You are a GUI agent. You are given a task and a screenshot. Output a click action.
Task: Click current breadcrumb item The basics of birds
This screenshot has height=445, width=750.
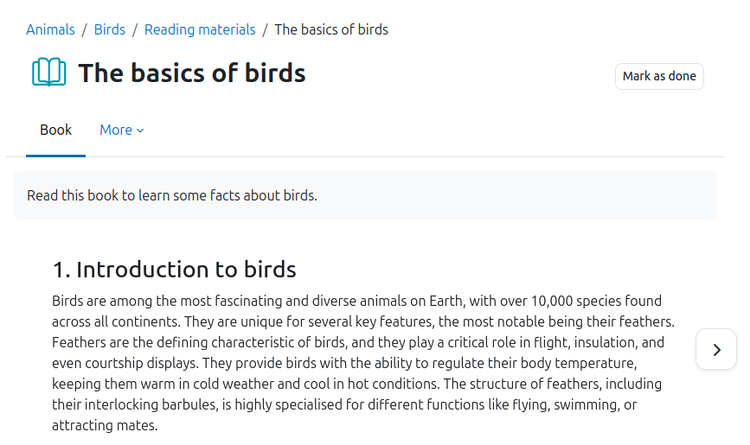(331, 29)
